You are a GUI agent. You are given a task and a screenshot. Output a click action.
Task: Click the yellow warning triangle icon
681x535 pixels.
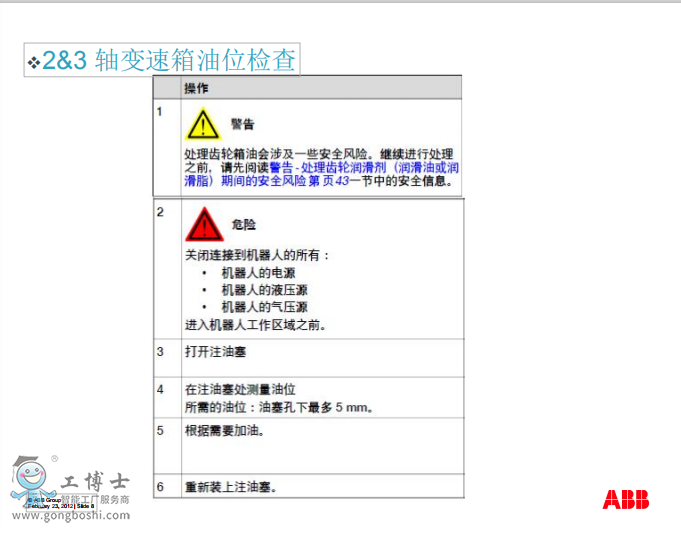(202, 124)
